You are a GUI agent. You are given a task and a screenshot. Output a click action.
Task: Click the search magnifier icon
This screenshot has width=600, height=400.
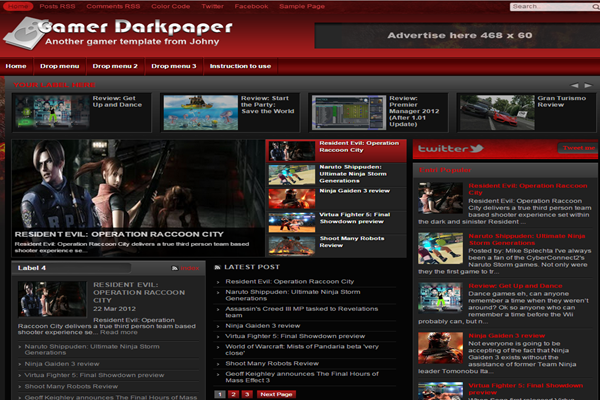tap(595, 7)
